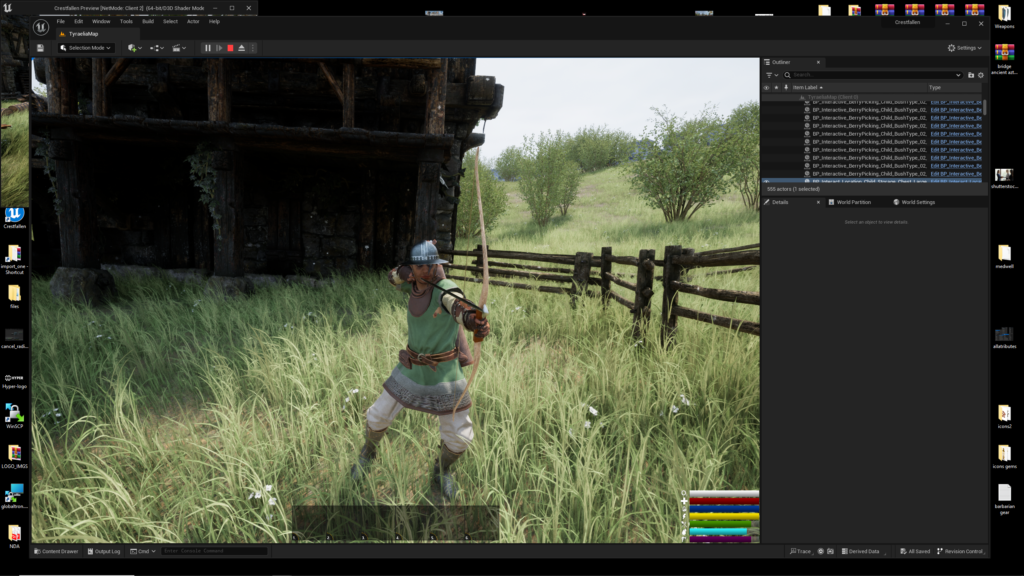The height and width of the screenshot is (576, 1024).
Task: Click the blue mana bar
Action: point(724,509)
